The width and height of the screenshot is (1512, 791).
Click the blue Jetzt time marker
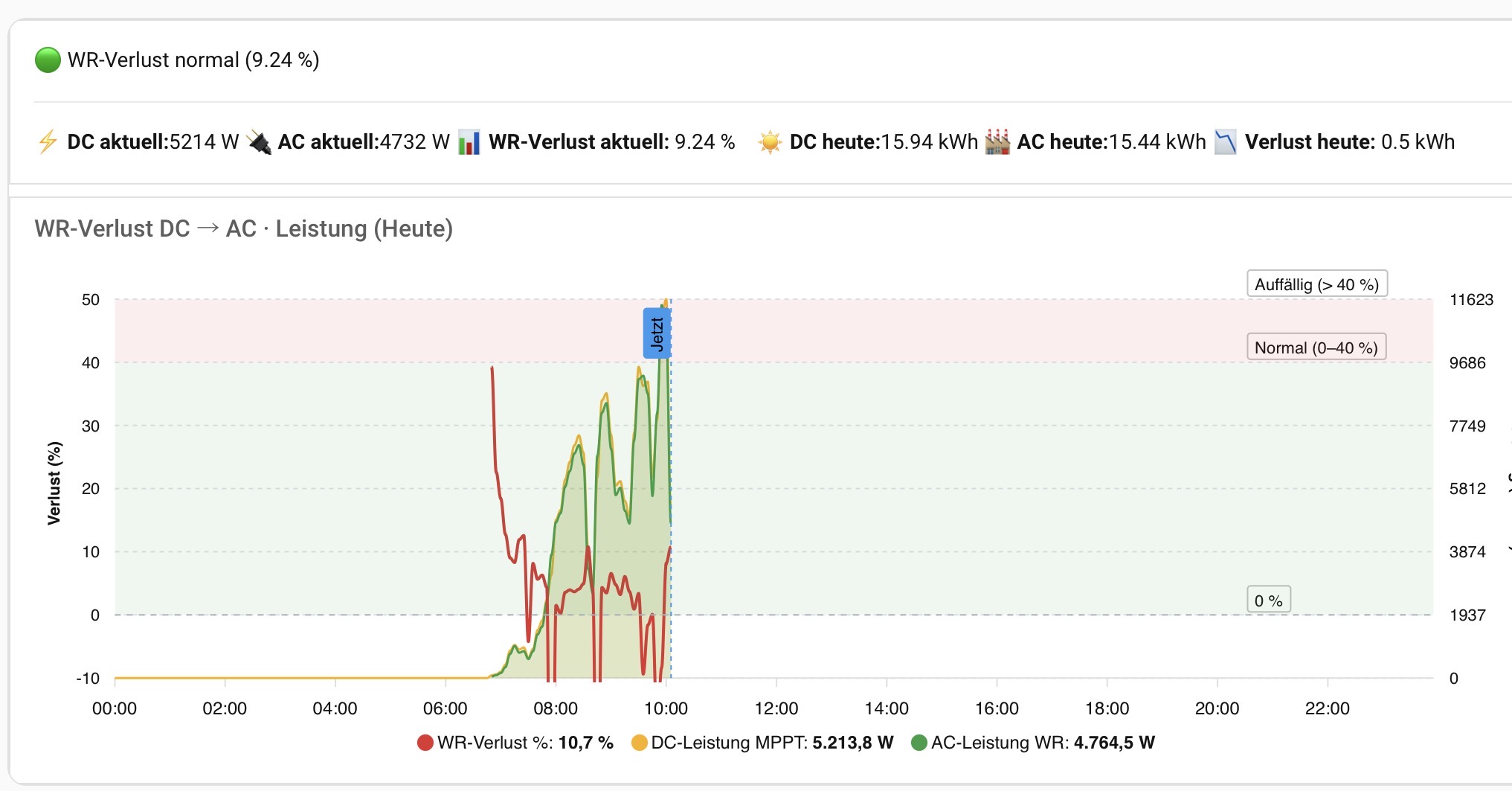click(x=657, y=333)
